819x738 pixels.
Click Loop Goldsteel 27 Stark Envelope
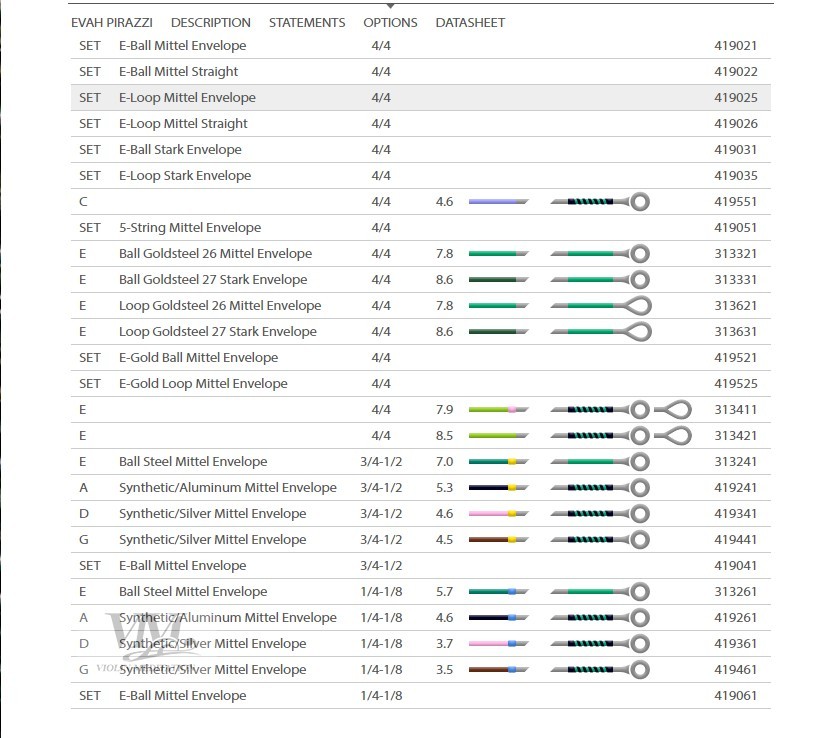click(218, 332)
